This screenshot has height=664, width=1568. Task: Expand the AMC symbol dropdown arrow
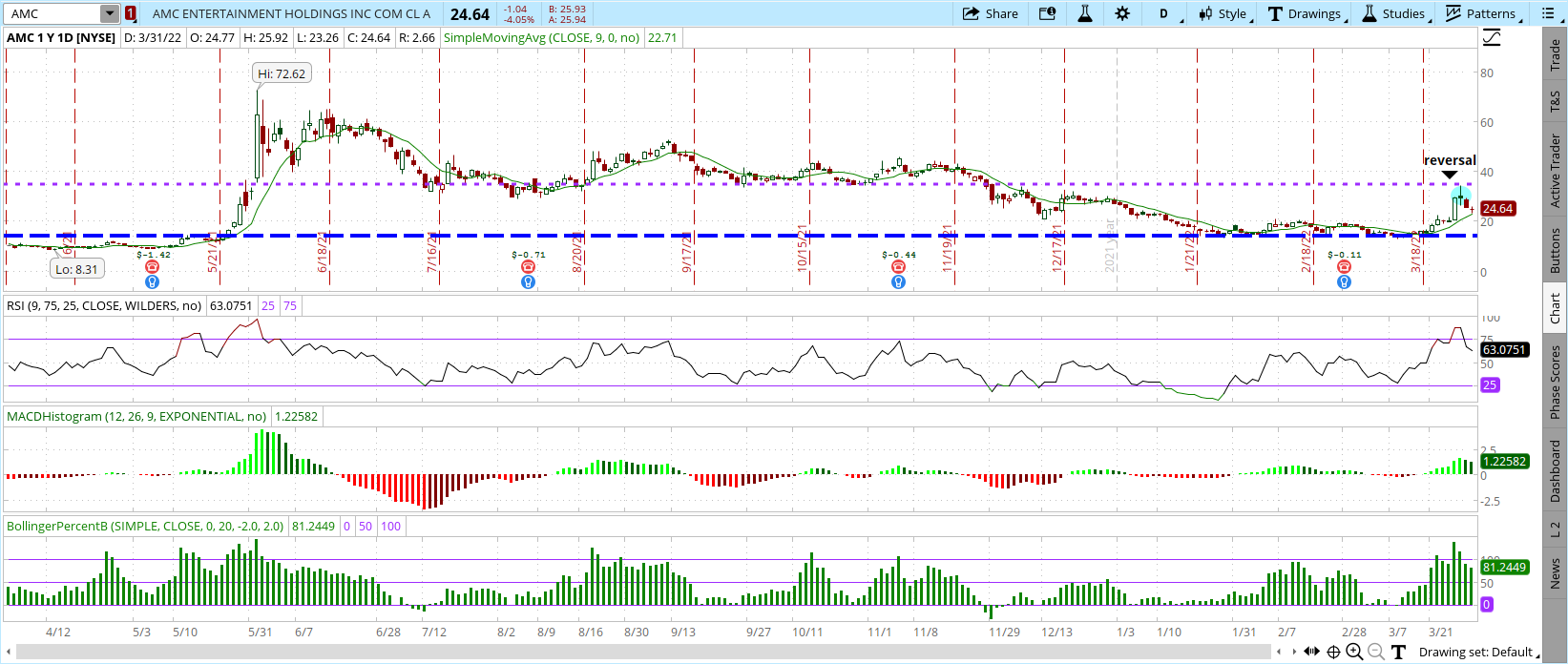(110, 13)
